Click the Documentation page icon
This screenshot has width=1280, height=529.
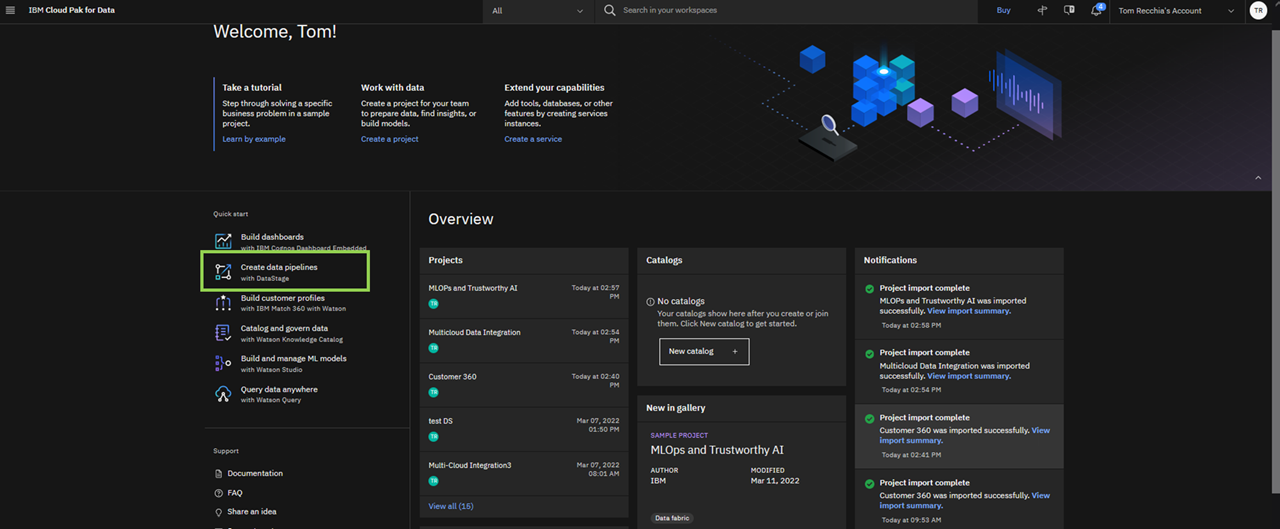point(219,474)
